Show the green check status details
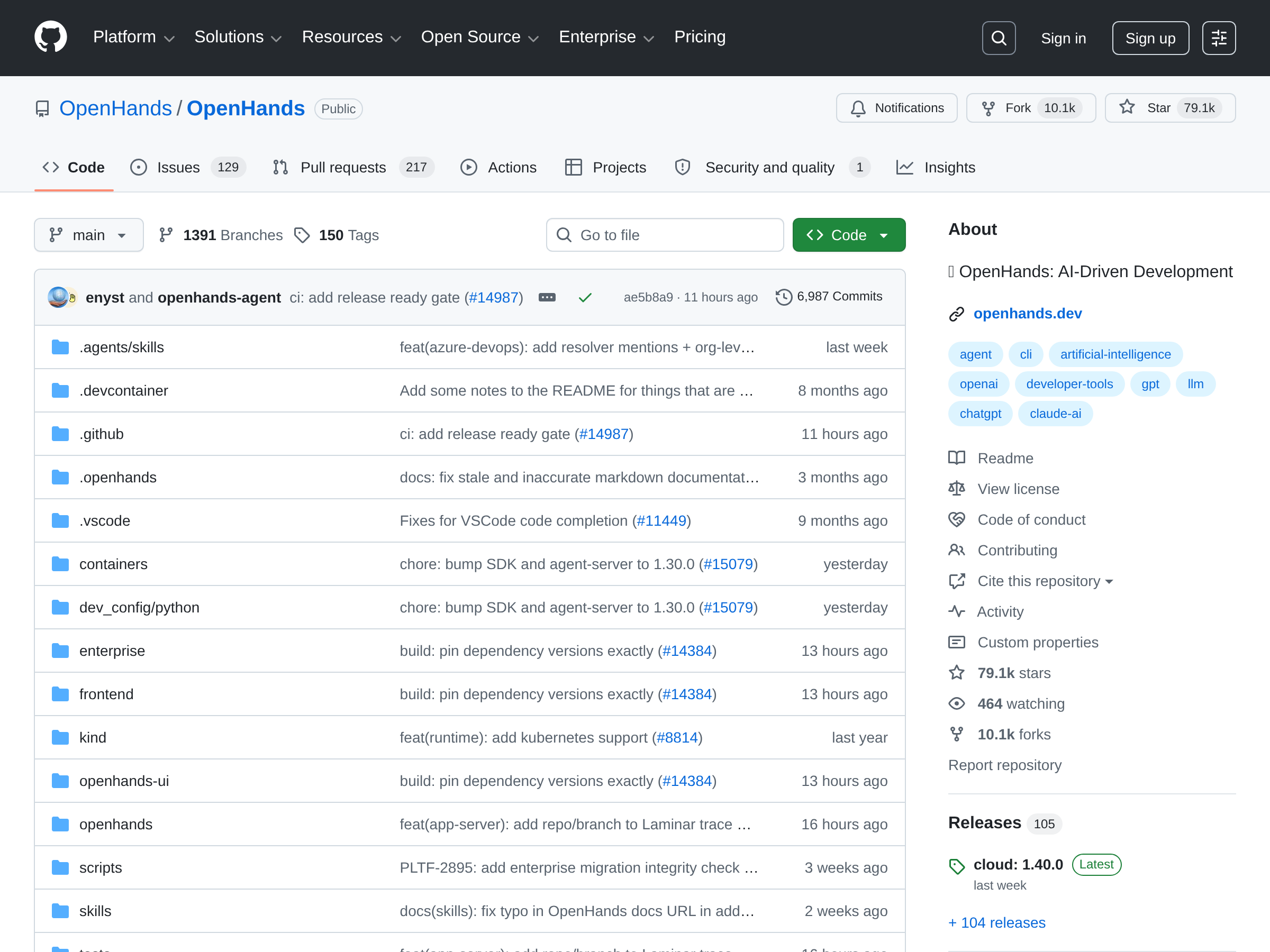 coord(585,297)
